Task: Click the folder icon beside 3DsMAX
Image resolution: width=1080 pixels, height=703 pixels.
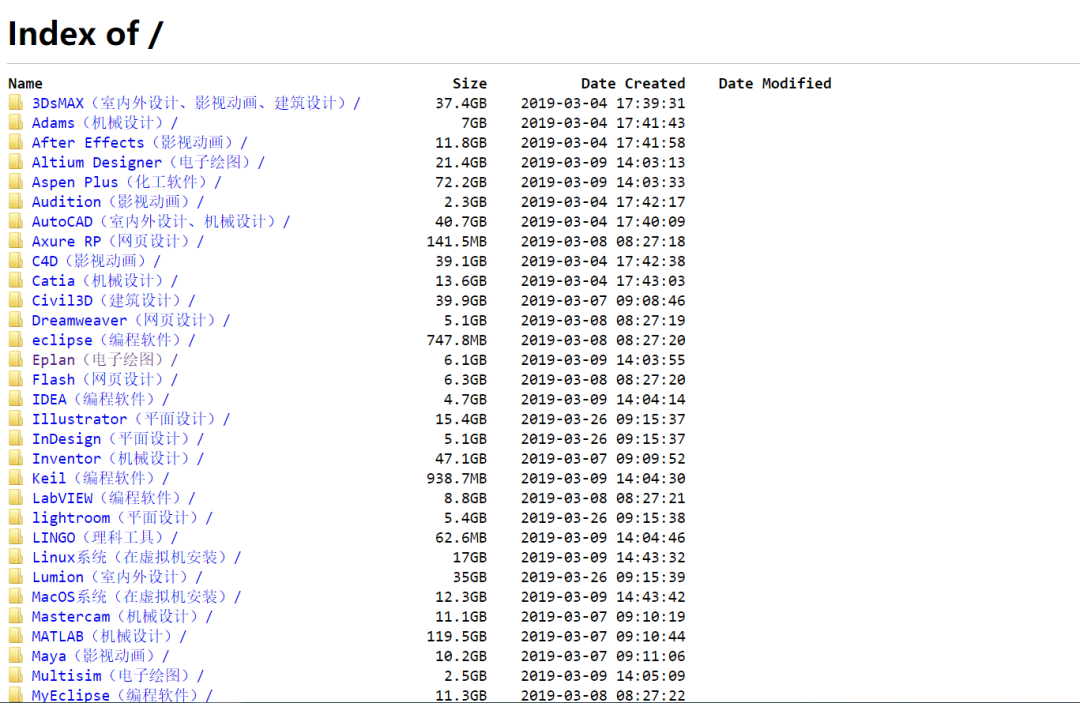Action: pos(16,103)
